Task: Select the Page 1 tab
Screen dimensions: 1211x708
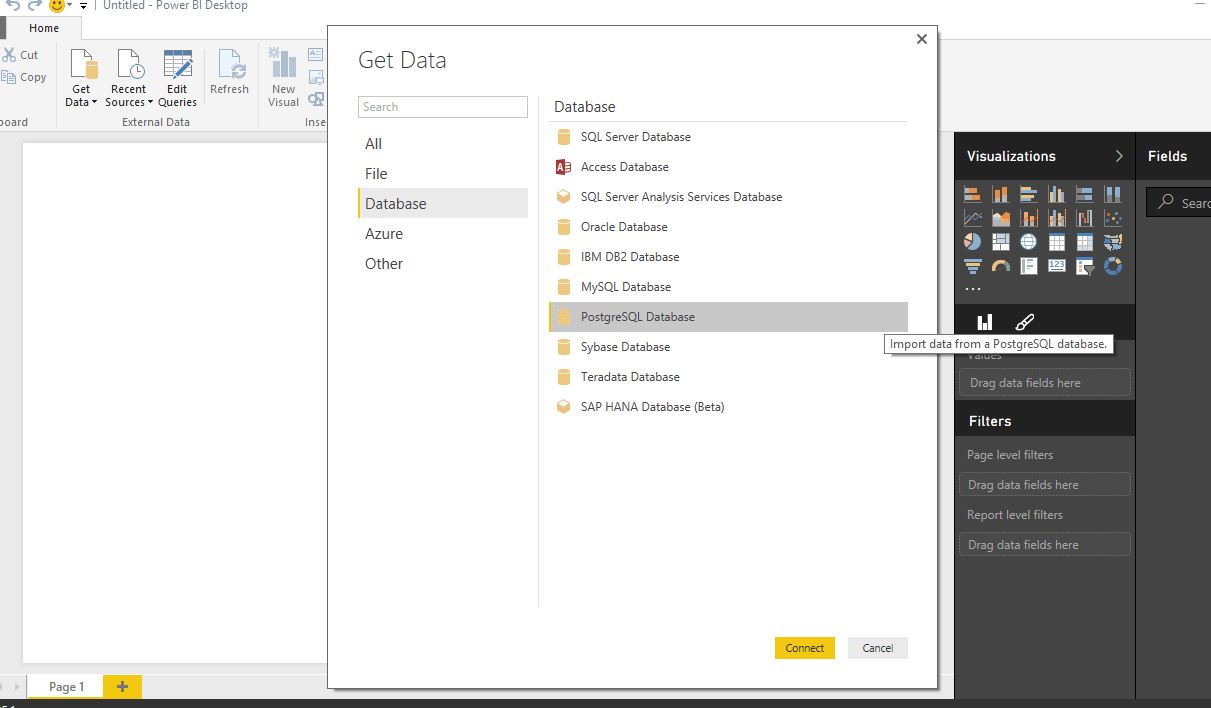Action: [64, 687]
